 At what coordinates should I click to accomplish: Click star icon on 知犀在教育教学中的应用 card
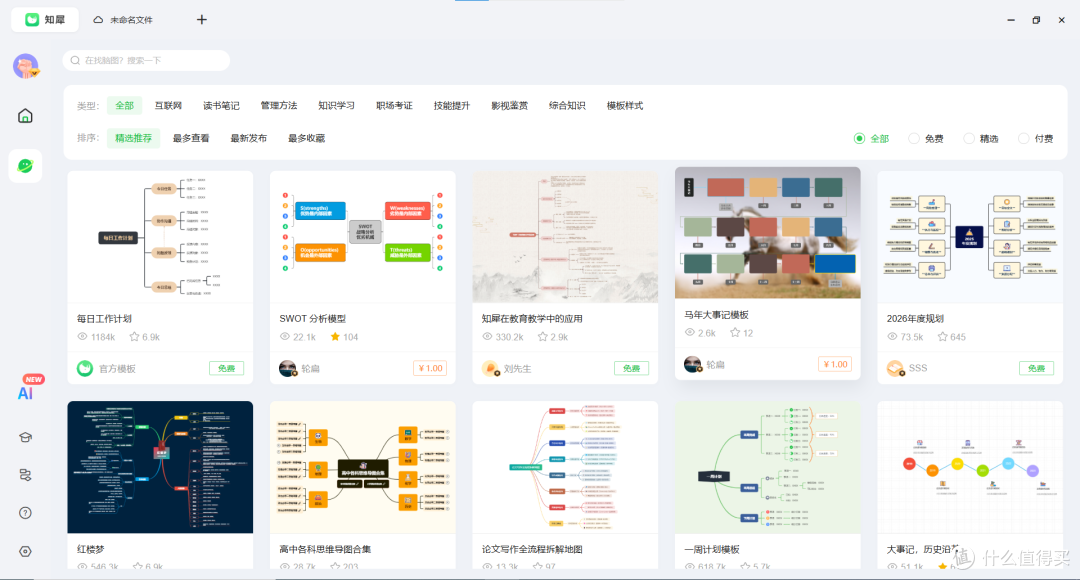click(x=543, y=337)
